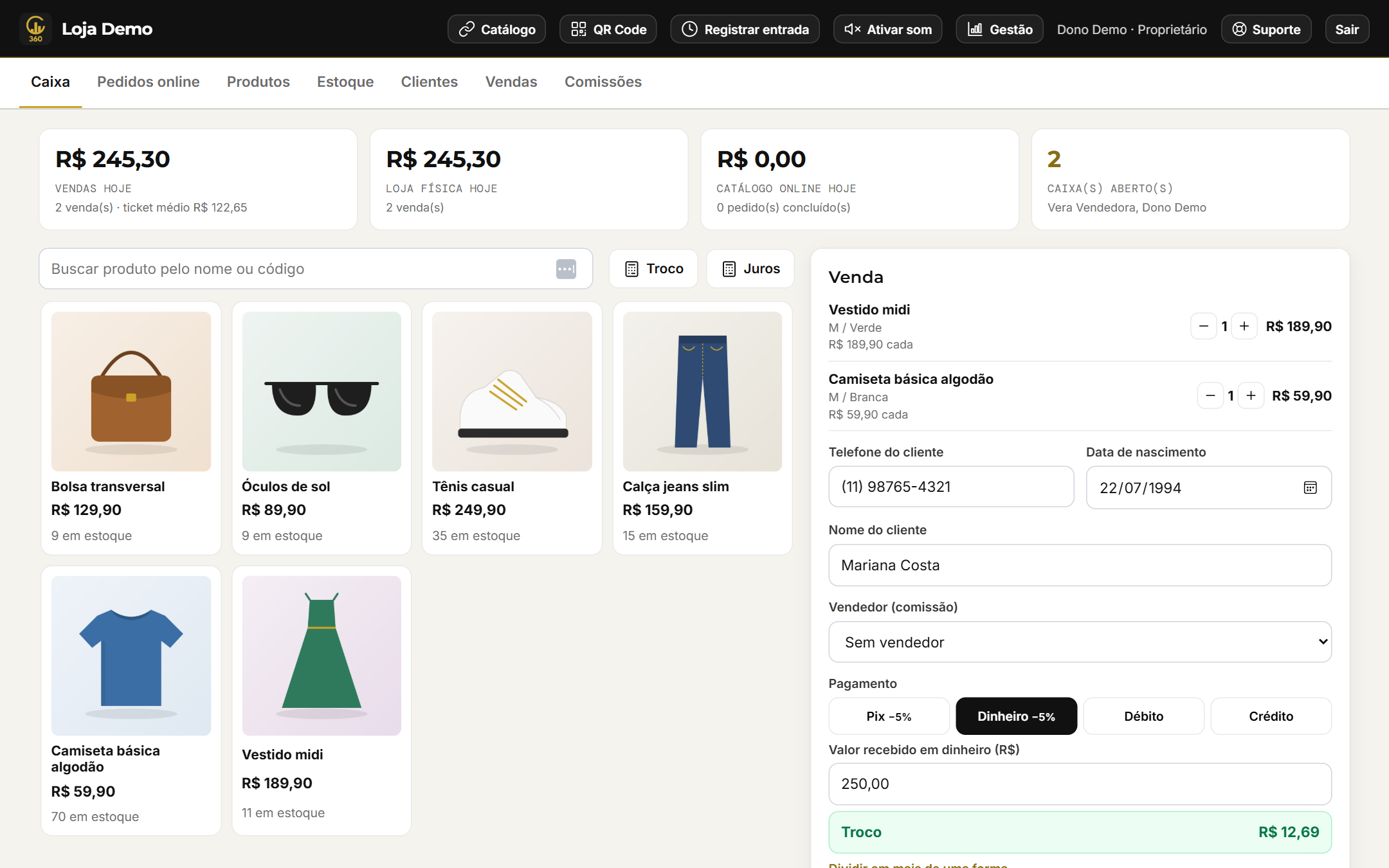Image resolution: width=1389 pixels, height=868 pixels.
Task: Select Pix -5% payment method
Action: (x=889, y=716)
